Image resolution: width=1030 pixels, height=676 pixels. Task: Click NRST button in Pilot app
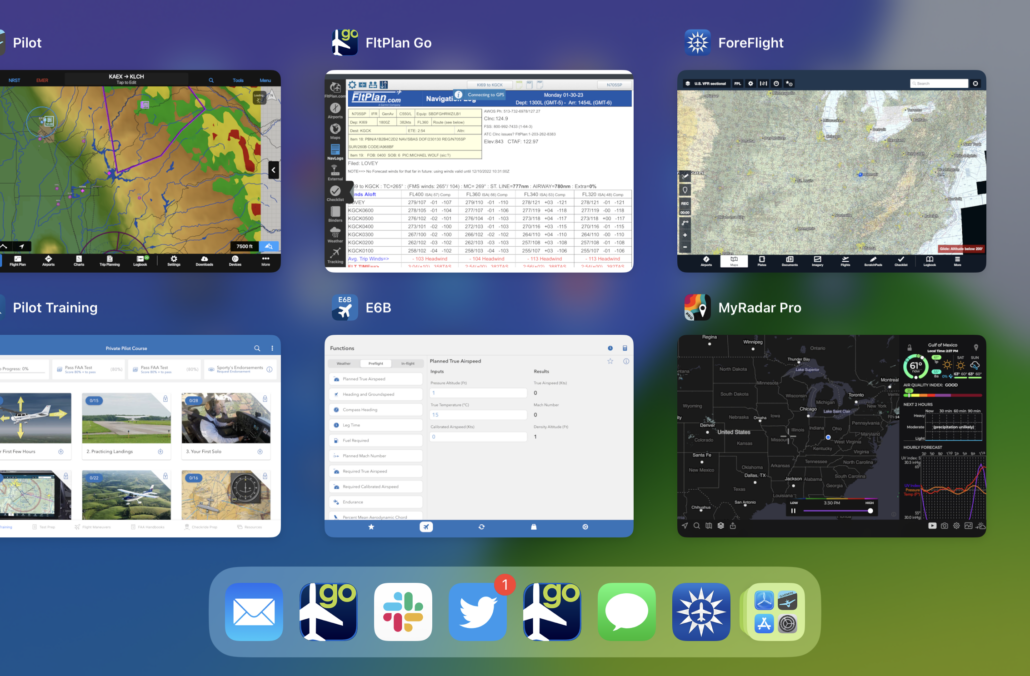[14, 80]
